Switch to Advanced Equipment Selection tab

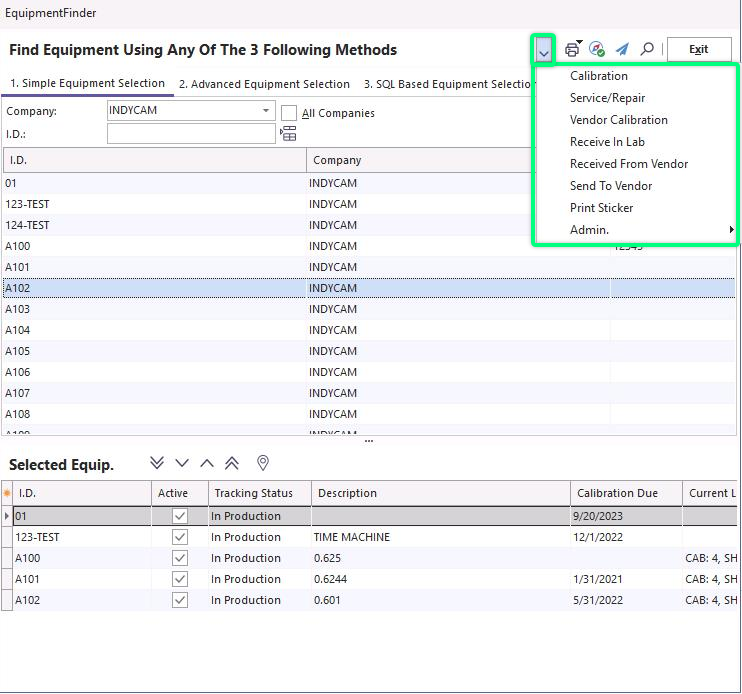click(264, 84)
